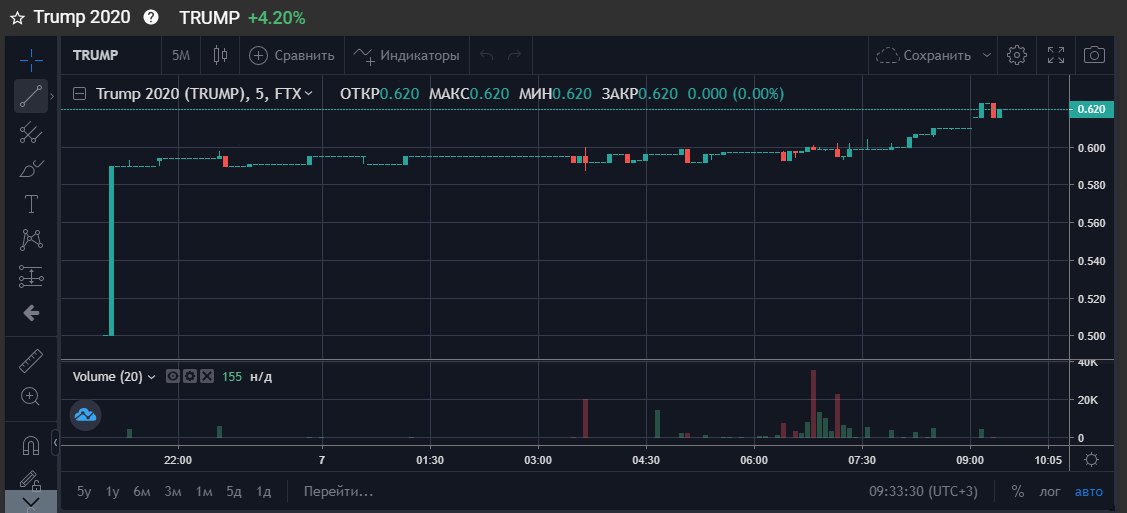The image size is (1127, 513).
Task: Select the text annotation tool
Action: [x=31, y=204]
